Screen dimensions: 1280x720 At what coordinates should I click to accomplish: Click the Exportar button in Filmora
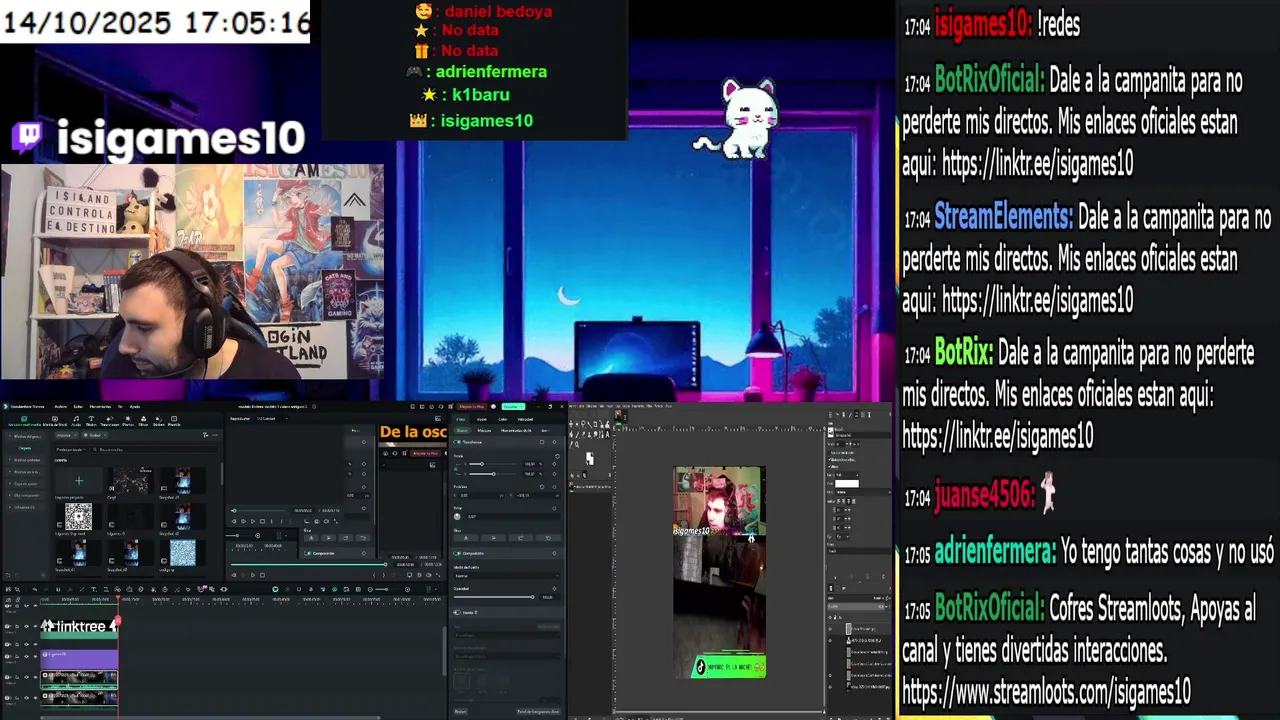click(513, 406)
